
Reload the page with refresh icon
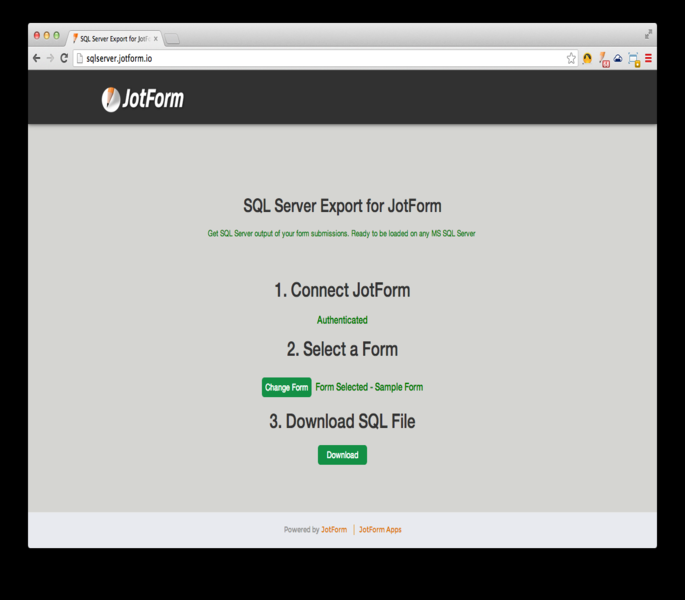coord(64,59)
